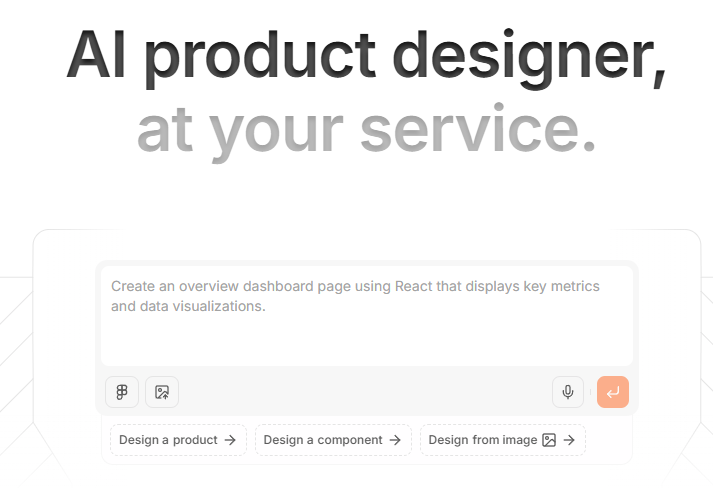Click the word 'React' in the placeholder
Image resolution: width=713 pixels, height=488 pixels.
pyautogui.click(x=414, y=286)
